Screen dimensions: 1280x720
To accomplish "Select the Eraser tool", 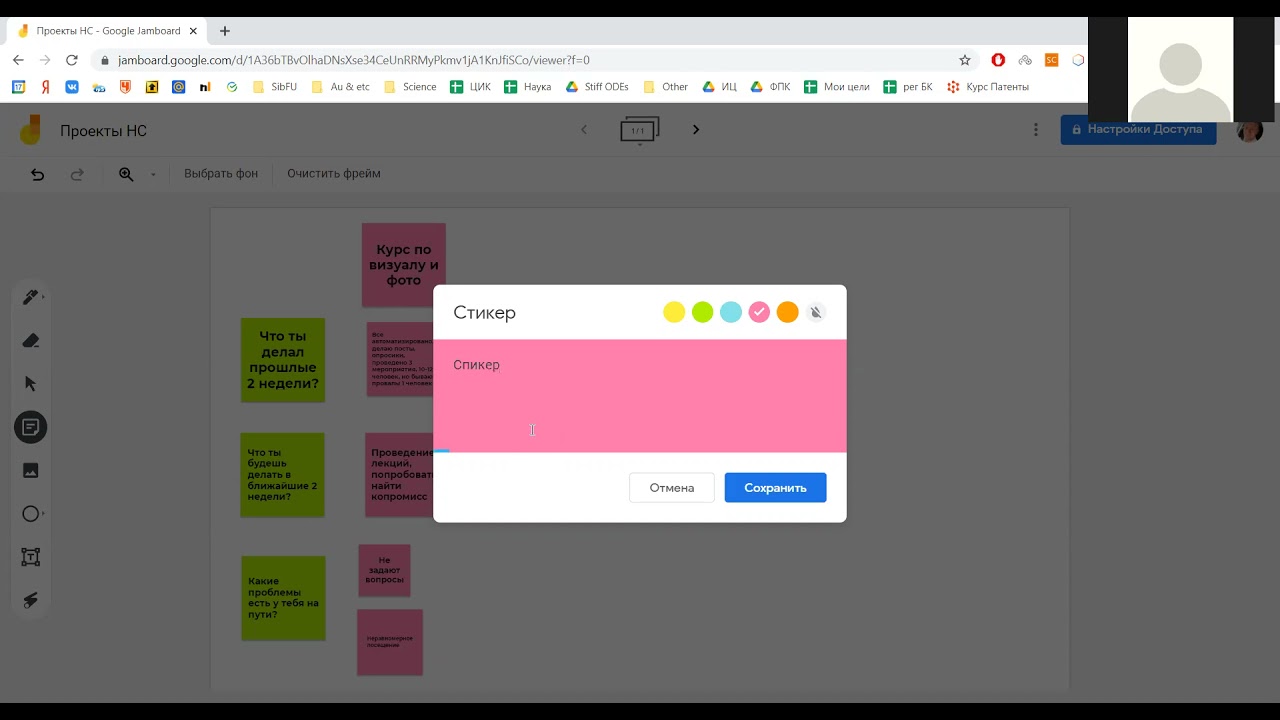I will click(31, 341).
